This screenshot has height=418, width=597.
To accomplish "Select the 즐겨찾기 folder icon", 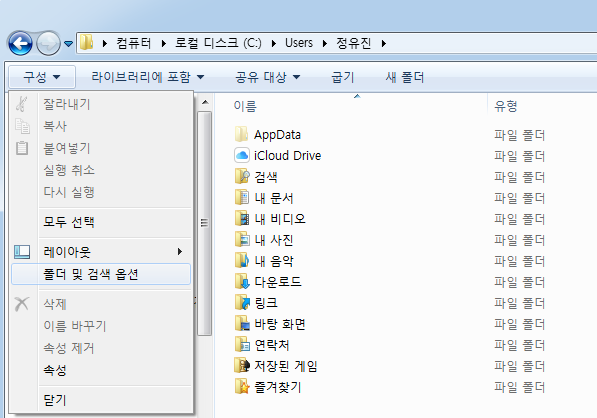I will coord(242,387).
